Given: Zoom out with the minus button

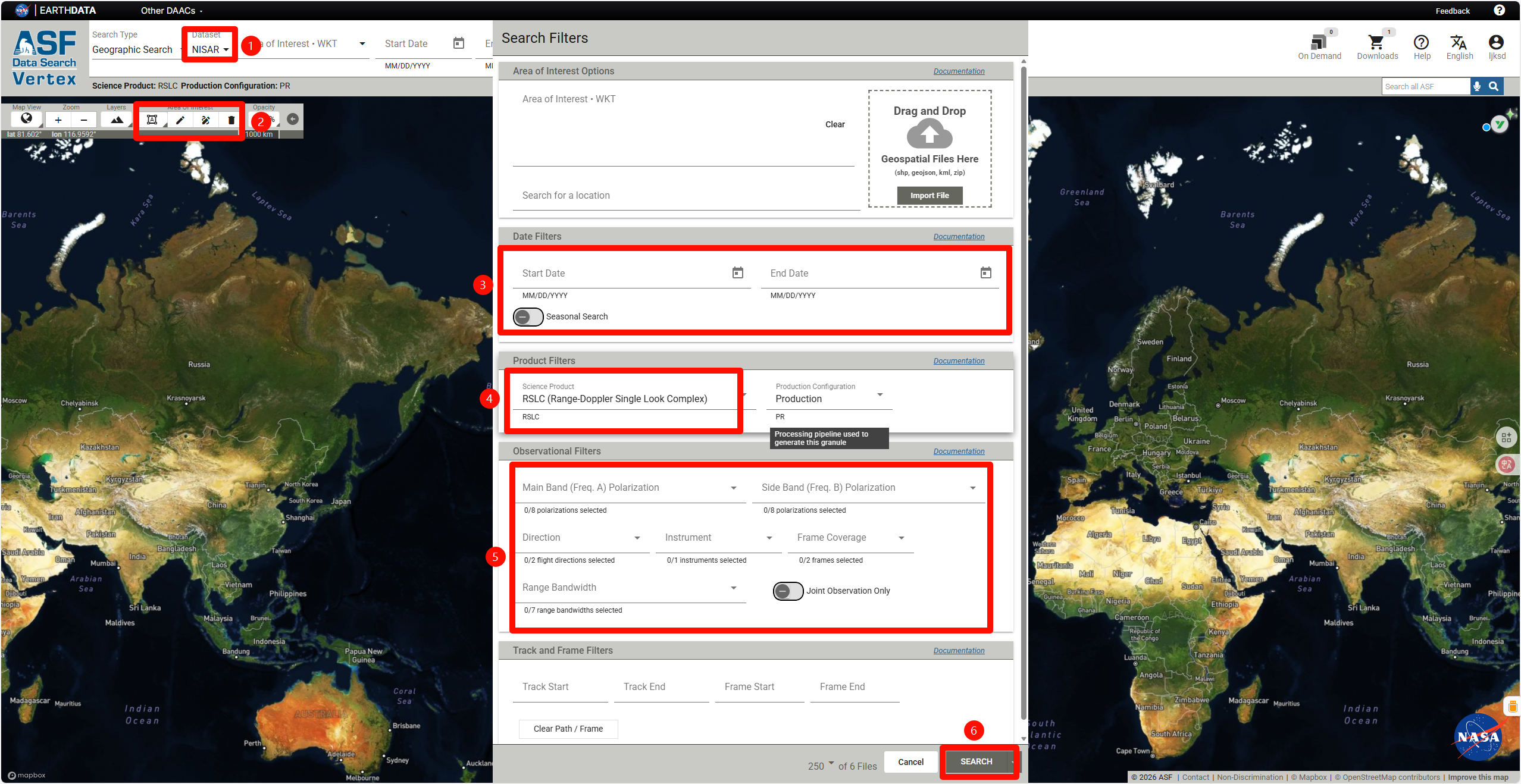Looking at the screenshot, I should (x=84, y=120).
